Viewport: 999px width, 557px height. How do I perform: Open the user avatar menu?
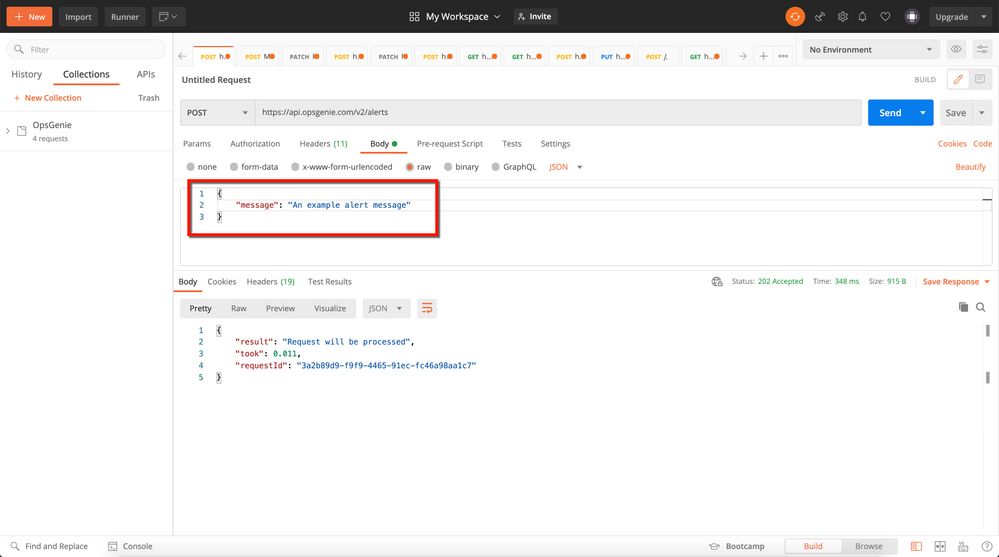(x=912, y=17)
